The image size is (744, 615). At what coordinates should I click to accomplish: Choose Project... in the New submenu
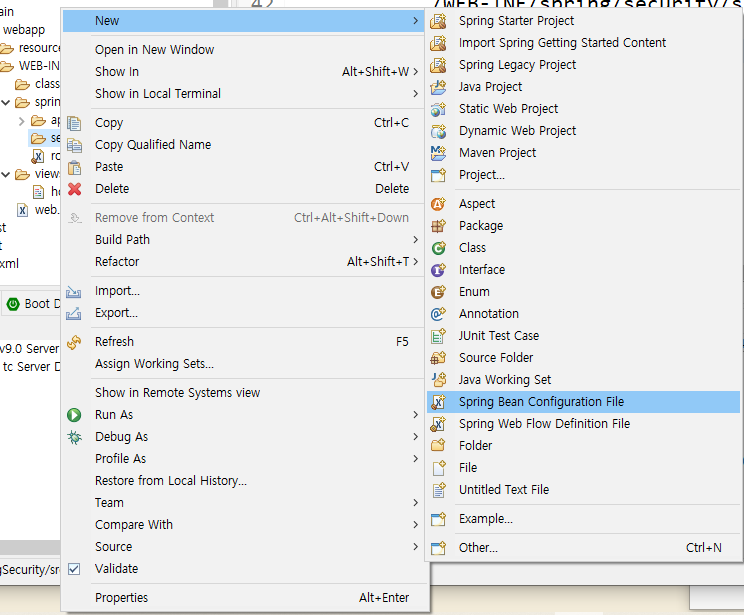coord(482,175)
